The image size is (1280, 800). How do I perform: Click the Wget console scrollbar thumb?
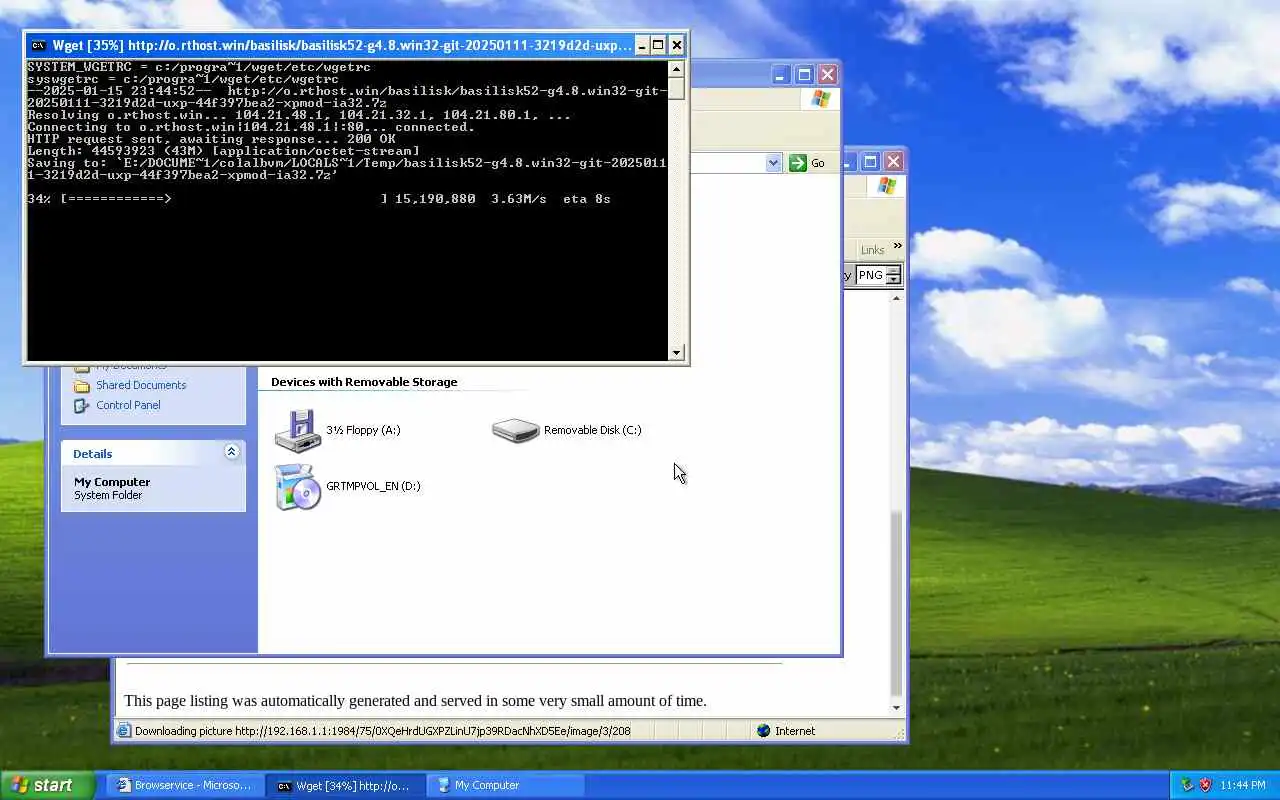pos(676,88)
